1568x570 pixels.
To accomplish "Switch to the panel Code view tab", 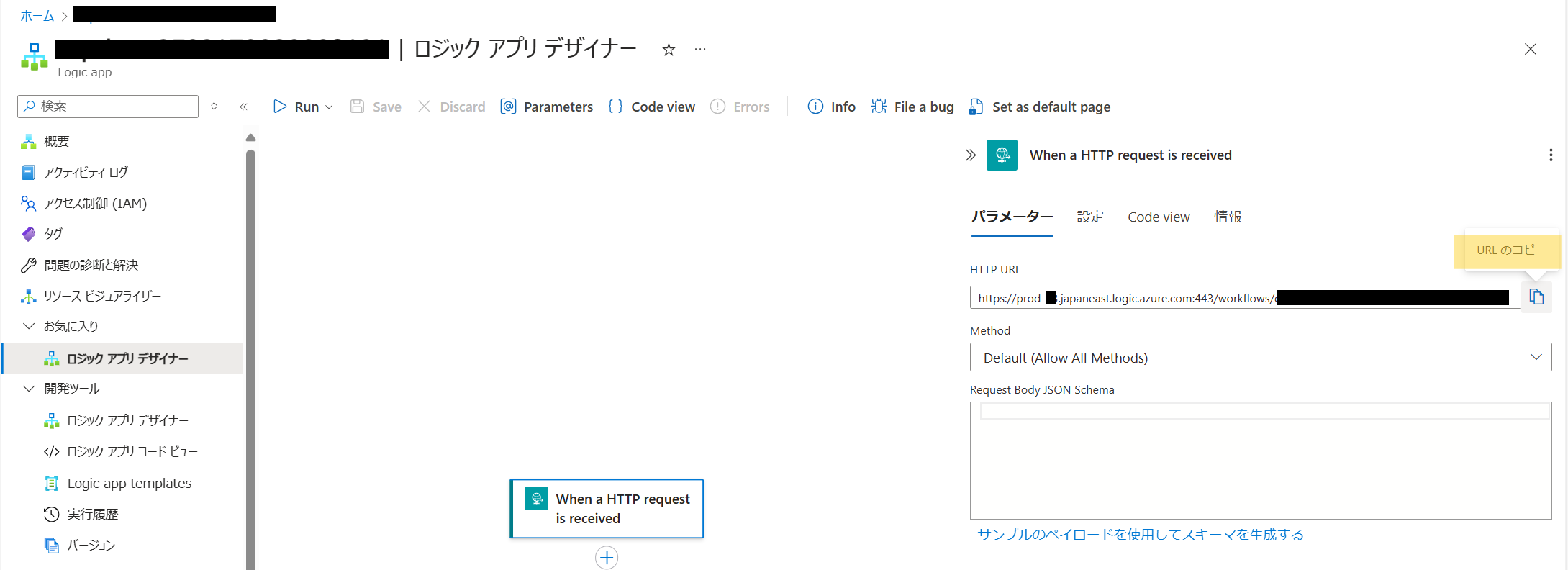I will pyautogui.click(x=1159, y=217).
